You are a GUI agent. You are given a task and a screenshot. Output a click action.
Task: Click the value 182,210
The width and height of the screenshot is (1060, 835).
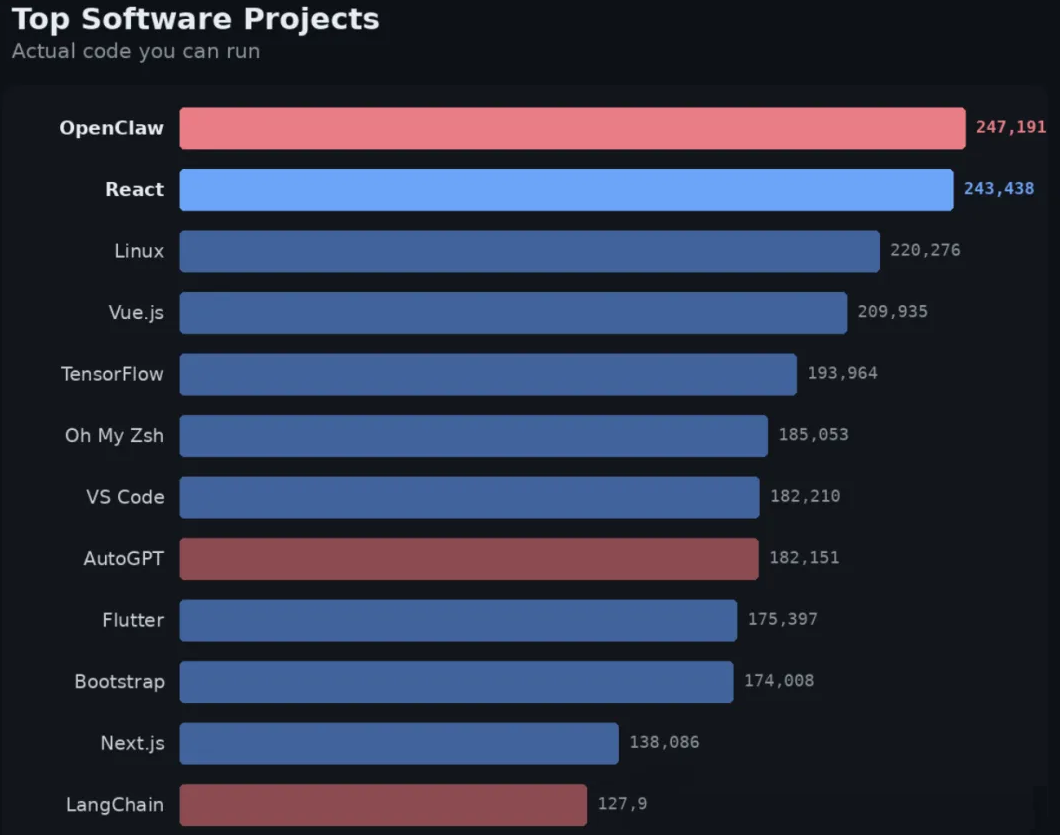point(805,496)
